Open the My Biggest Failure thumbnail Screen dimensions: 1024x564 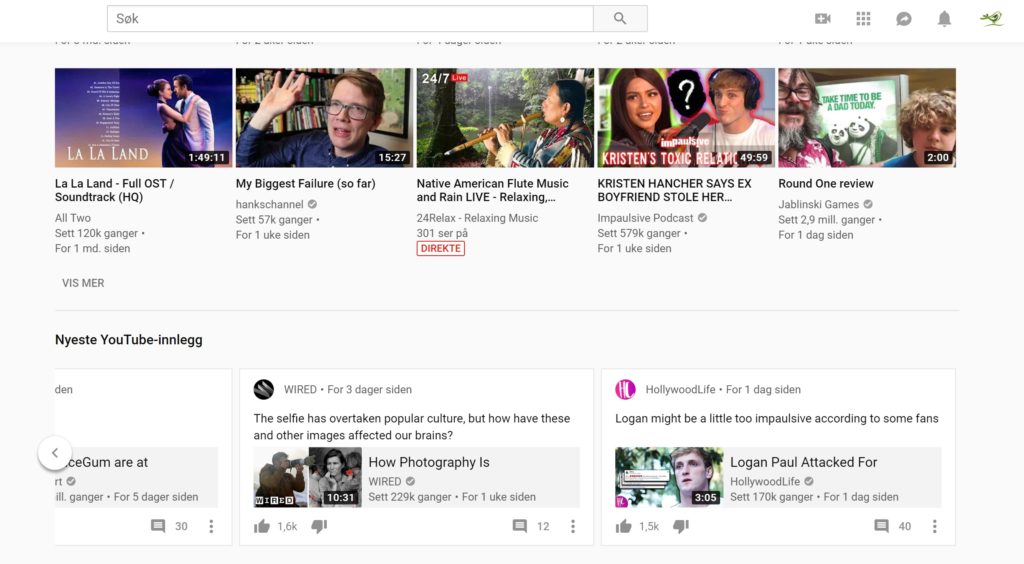tap(325, 118)
